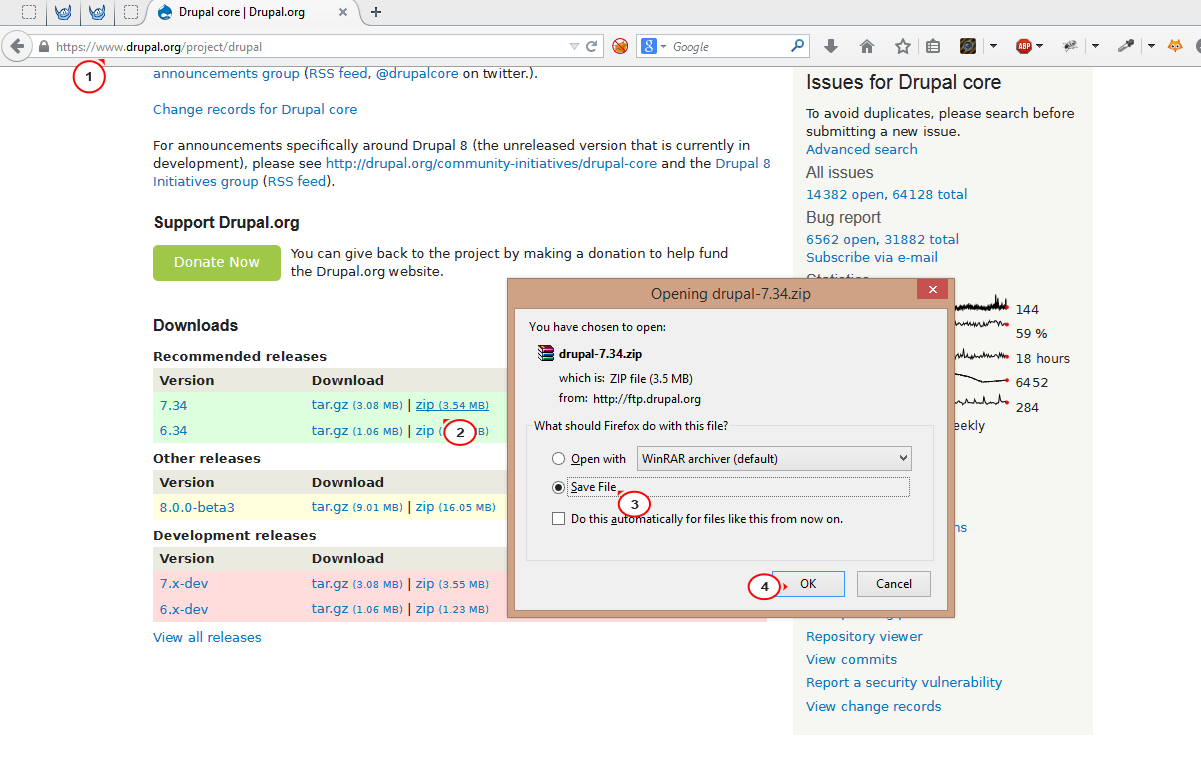Focus the URL address bar
Screen dimensions: 1201x760
[310, 46]
